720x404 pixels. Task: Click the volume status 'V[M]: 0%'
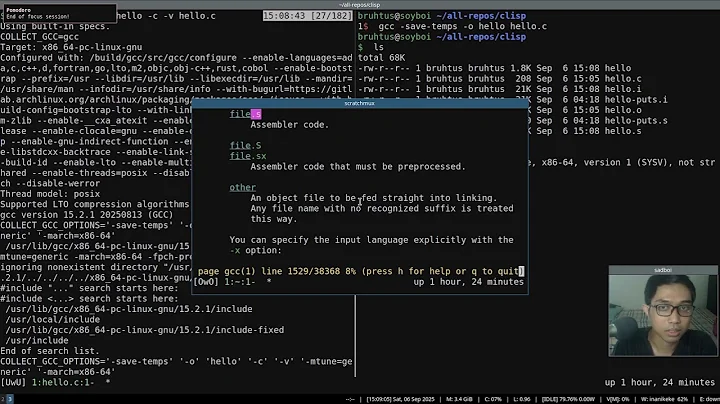tap(618, 399)
